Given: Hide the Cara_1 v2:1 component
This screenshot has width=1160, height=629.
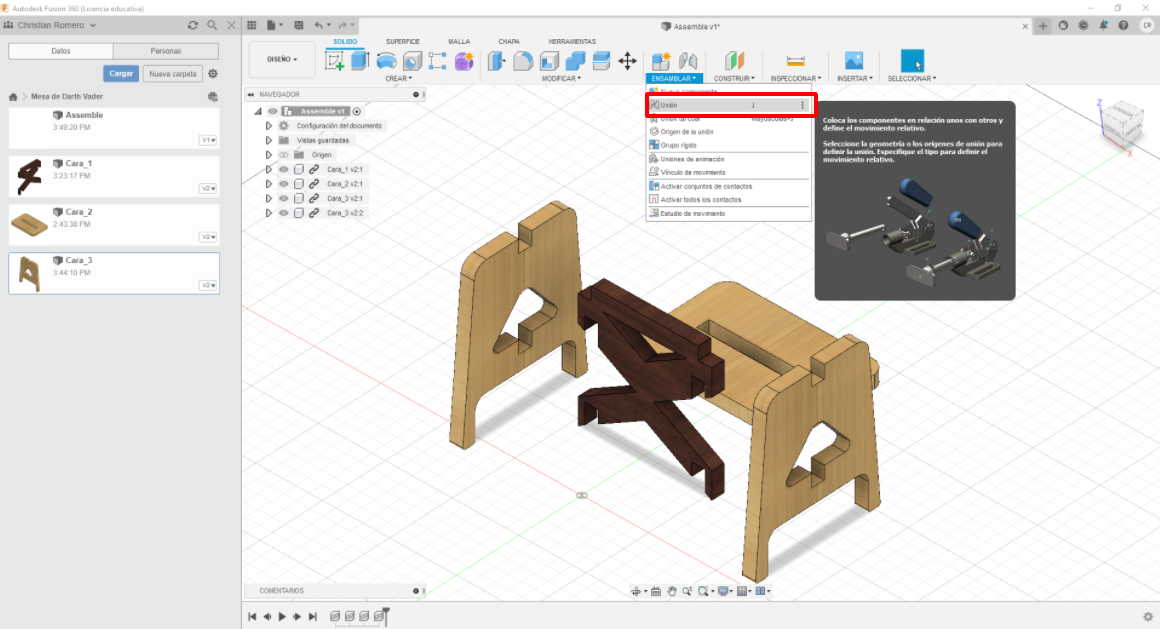Looking at the screenshot, I should coord(283,169).
